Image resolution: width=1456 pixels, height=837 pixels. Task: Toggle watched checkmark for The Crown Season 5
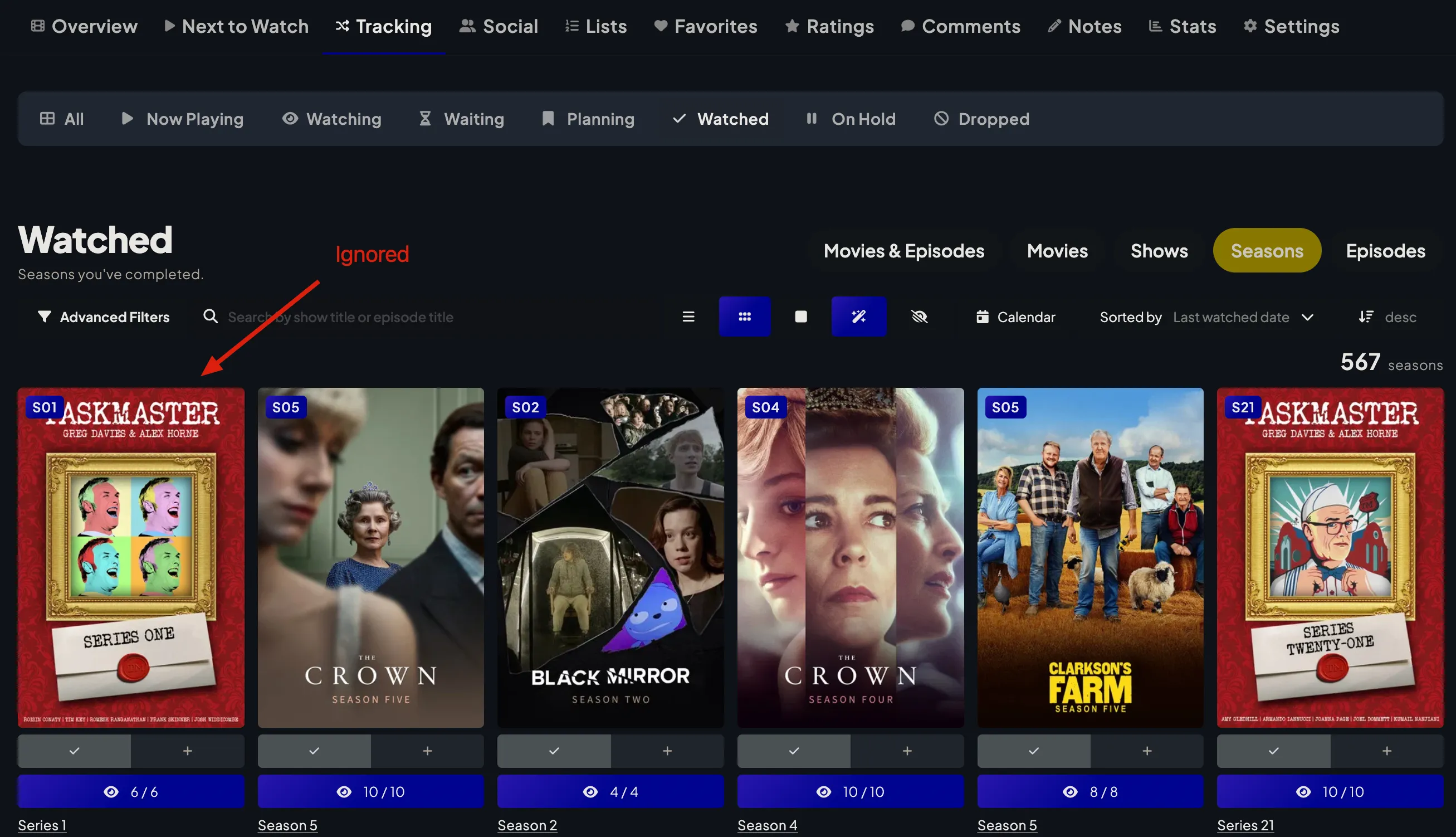click(314, 751)
